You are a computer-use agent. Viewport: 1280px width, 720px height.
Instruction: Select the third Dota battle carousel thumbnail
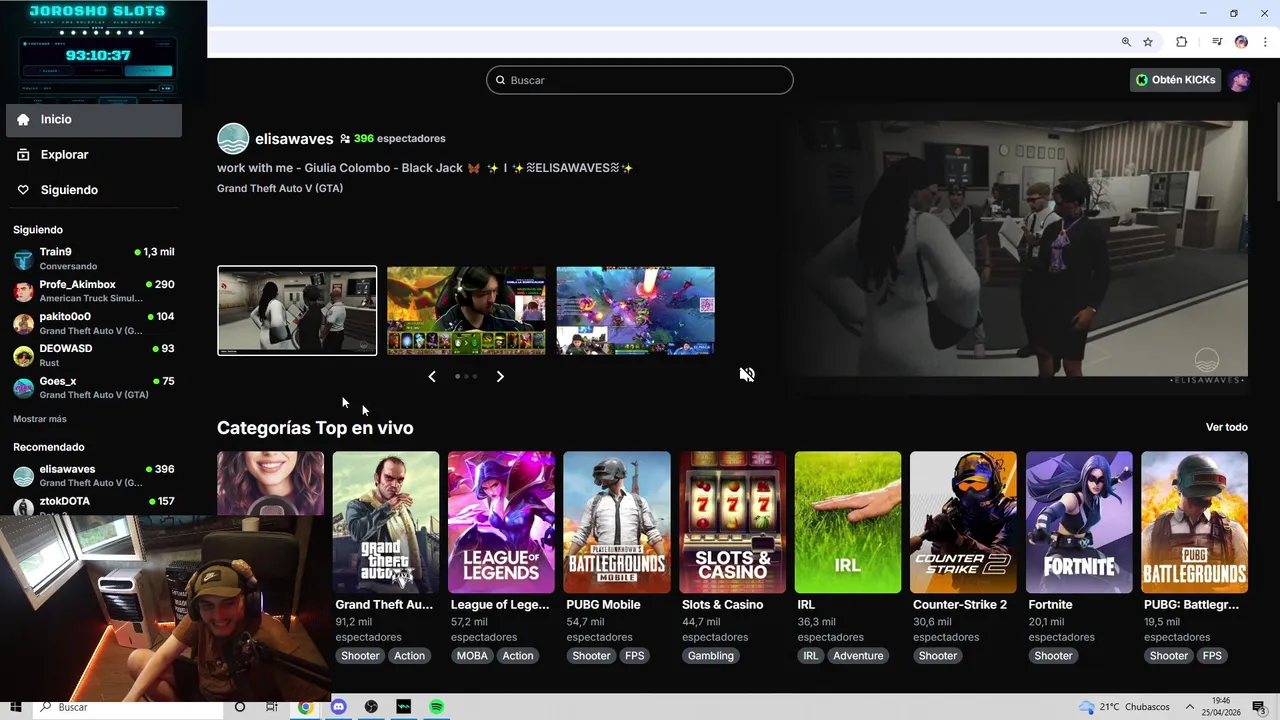click(x=635, y=310)
